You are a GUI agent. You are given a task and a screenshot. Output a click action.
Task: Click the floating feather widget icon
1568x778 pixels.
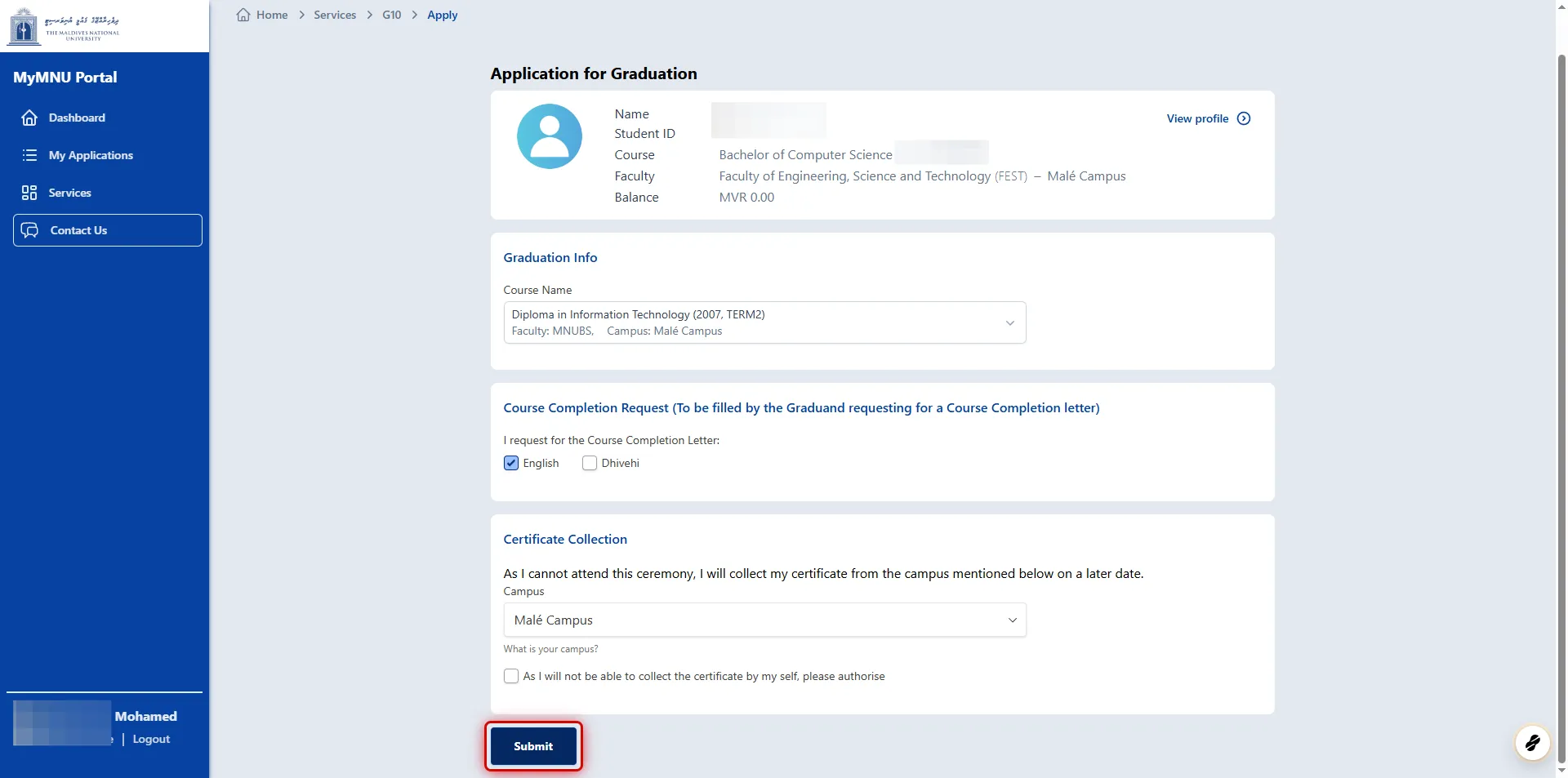tap(1532, 743)
